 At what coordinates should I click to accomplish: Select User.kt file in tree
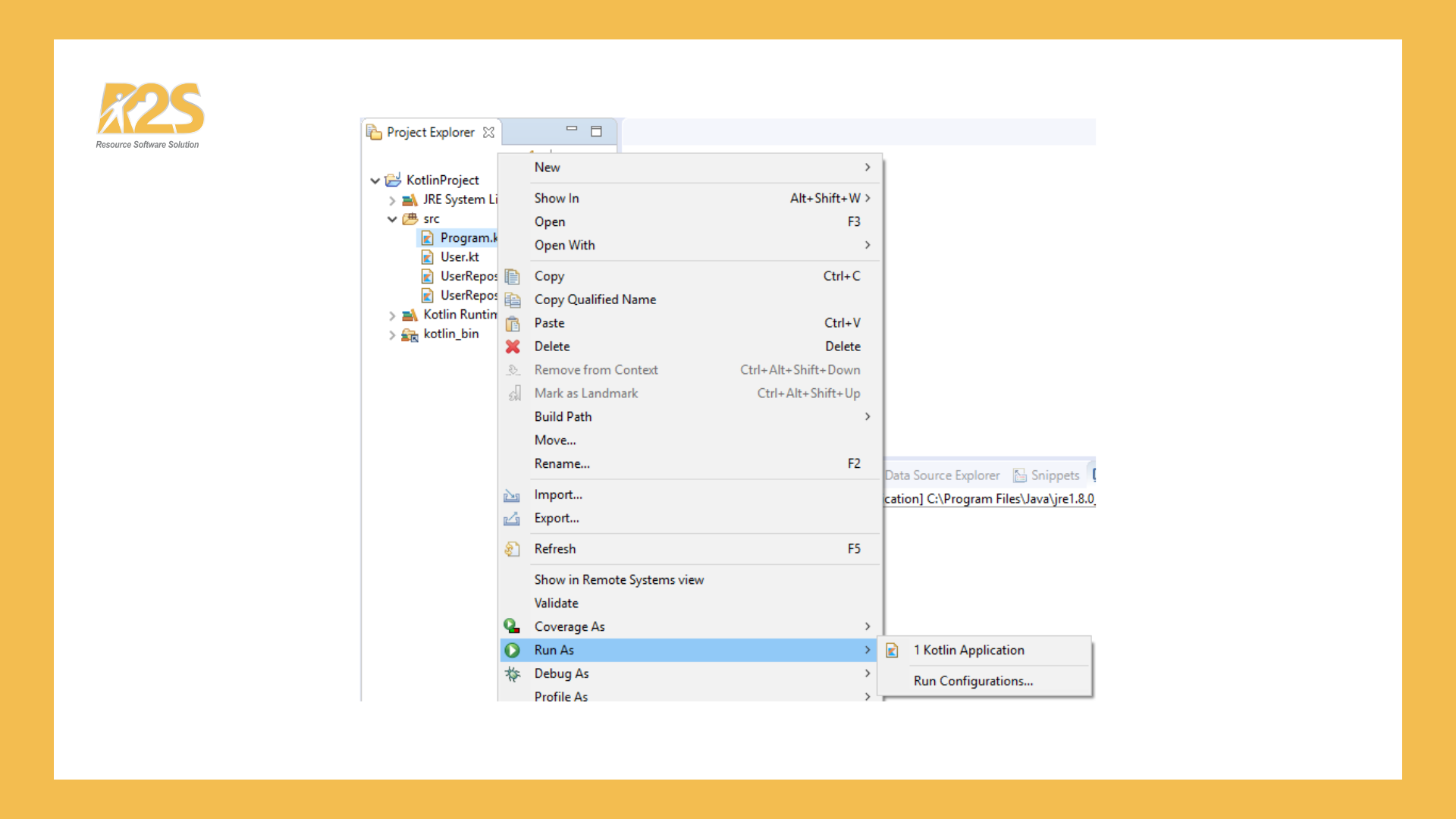pyautogui.click(x=459, y=257)
